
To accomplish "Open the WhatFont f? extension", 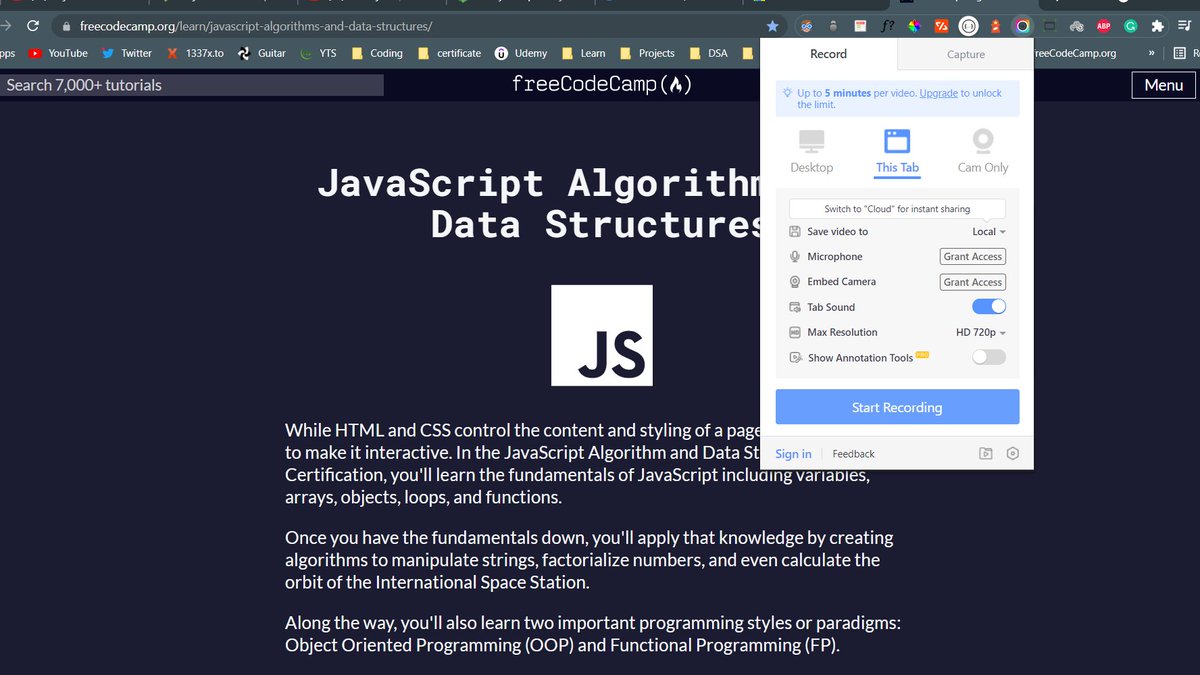I will (x=887, y=26).
